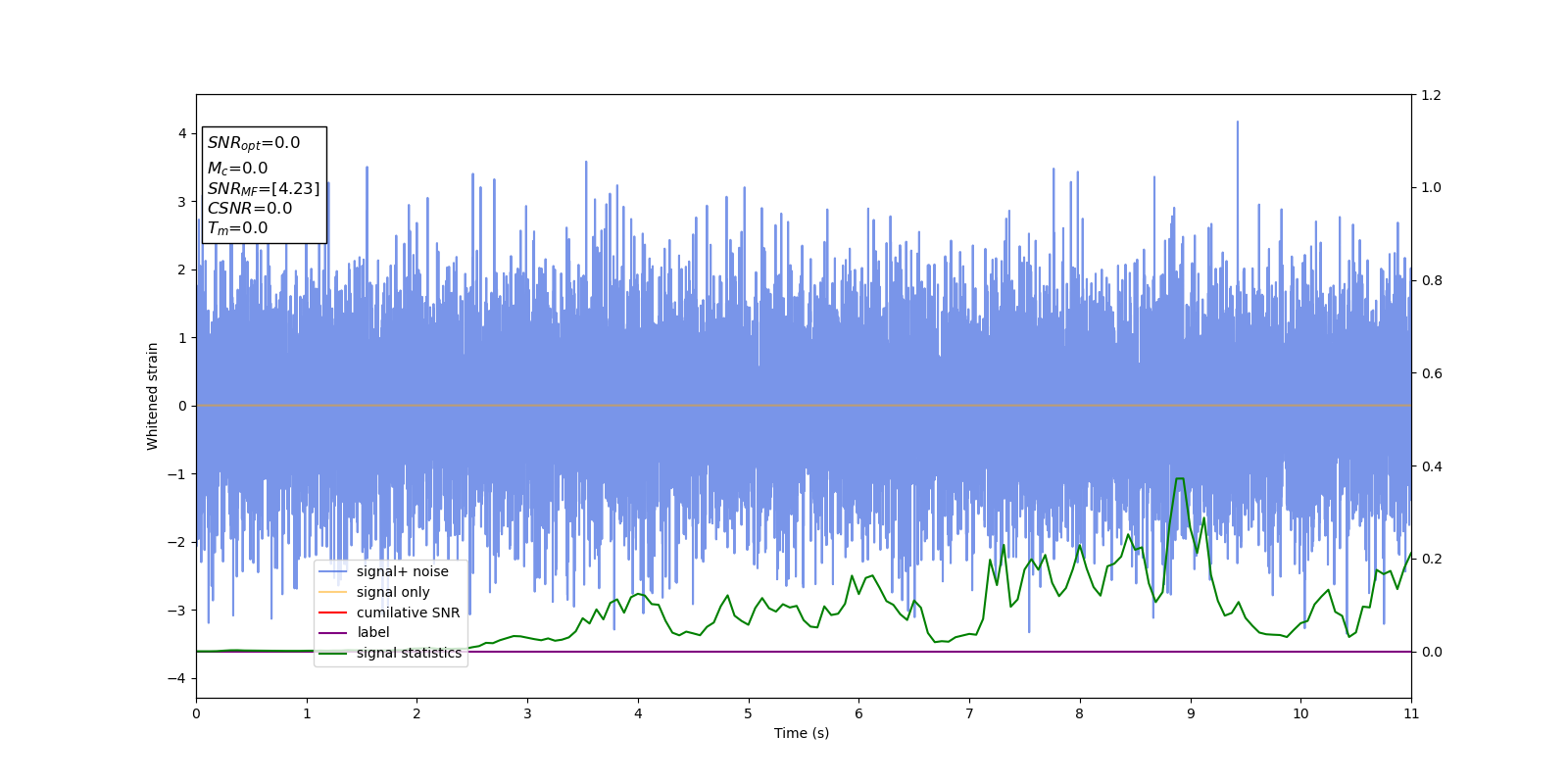Click the 'signal statistics' legend entry
1568x784 pixels.
click(390, 653)
